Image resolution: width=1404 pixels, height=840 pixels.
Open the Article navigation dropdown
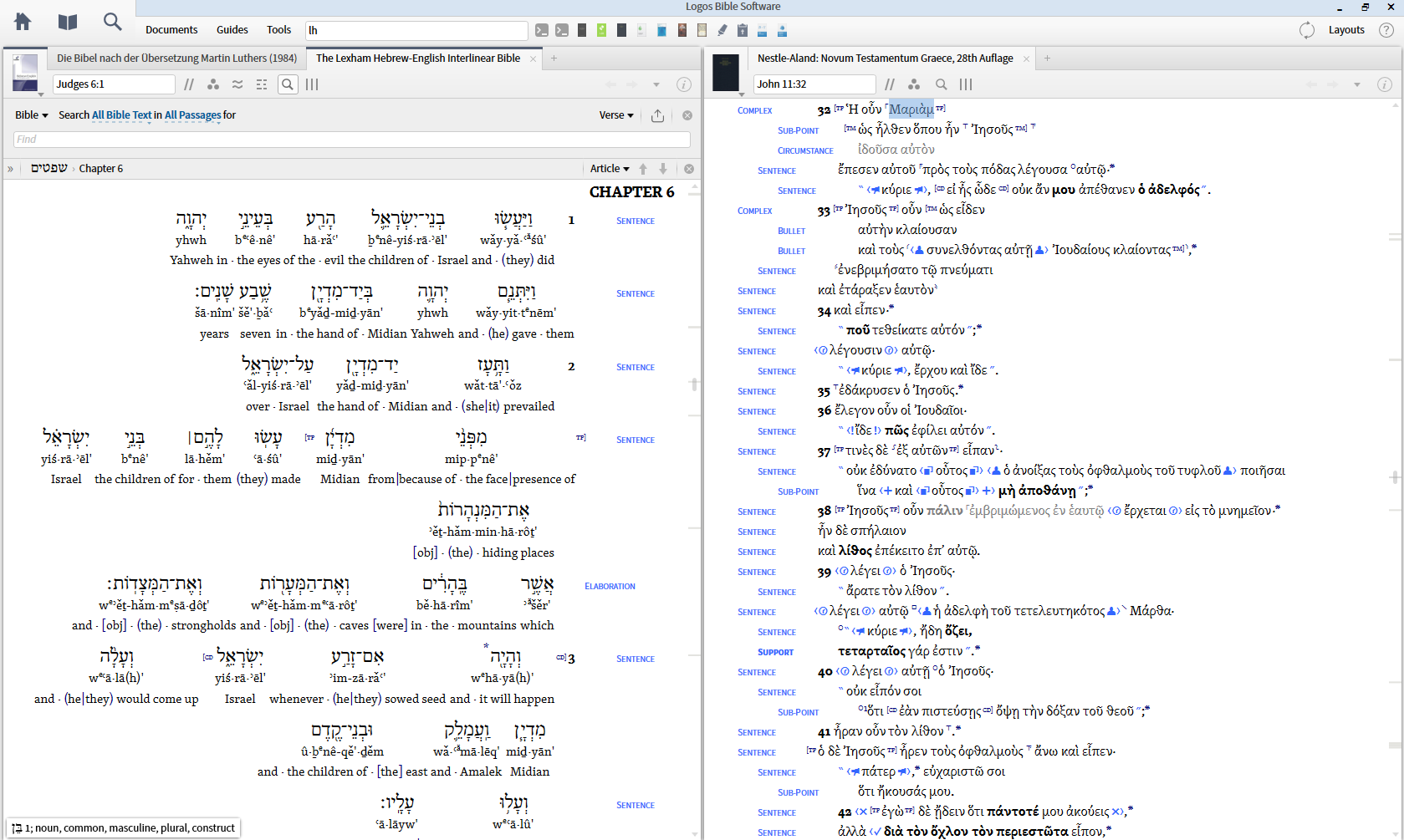pyautogui.click(x=610, y=169)
